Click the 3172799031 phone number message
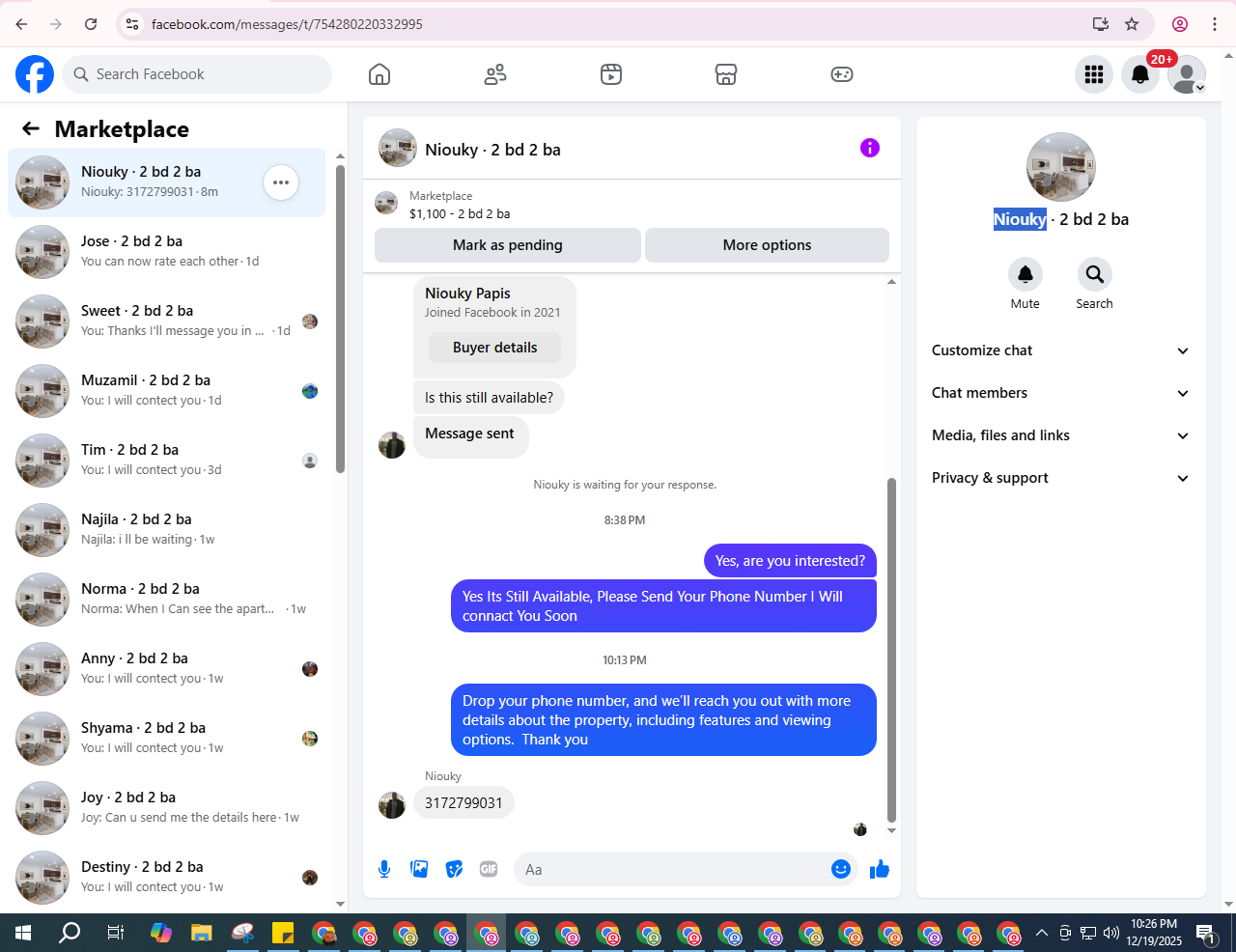The height and width of the screenshot is (952, 1236). (463, 802)
